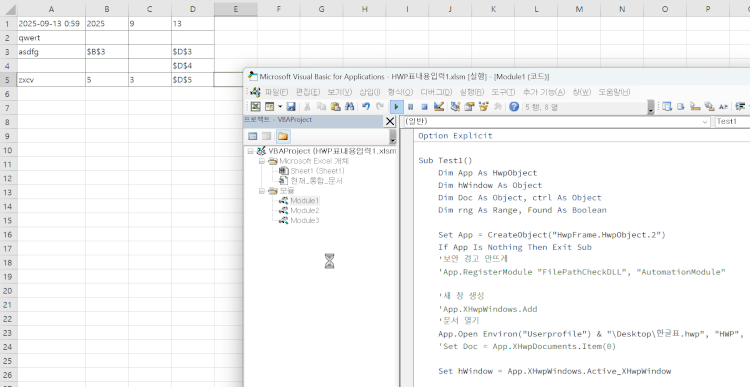This screenshot has height=387, width=750.
Task: Open the Object Browser toolbar icon
Action: [484, 106]
